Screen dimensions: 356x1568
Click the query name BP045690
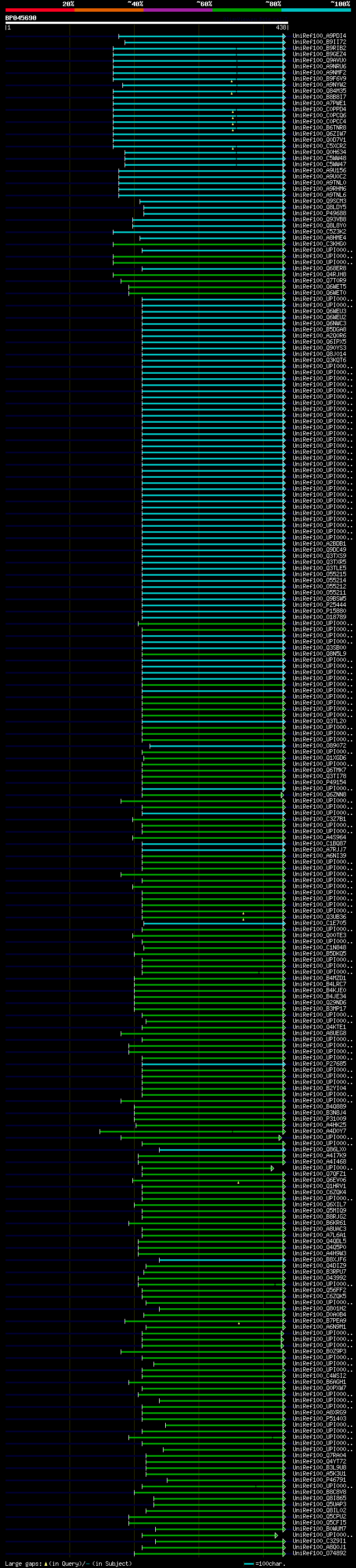tap(21, 18)
